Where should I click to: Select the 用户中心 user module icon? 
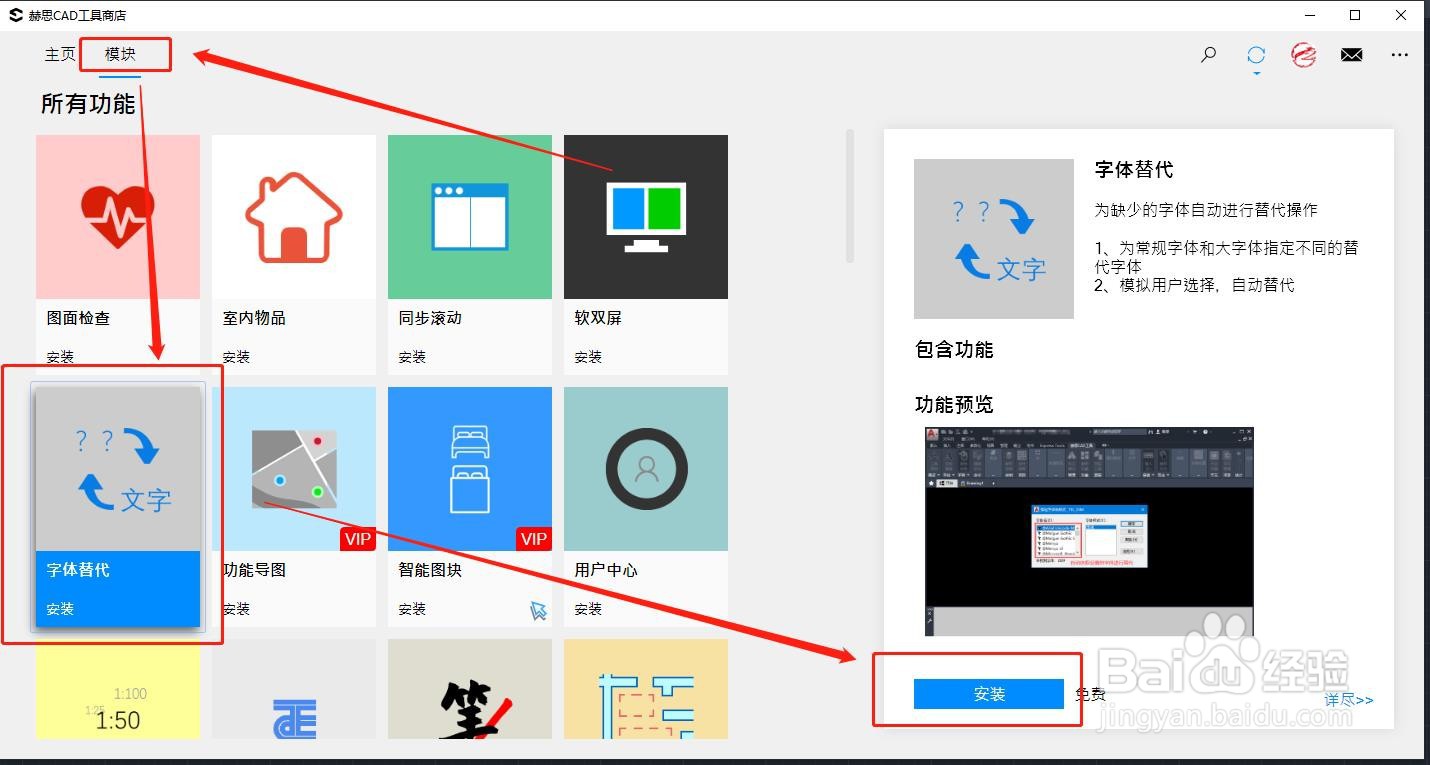coord(646,469)
